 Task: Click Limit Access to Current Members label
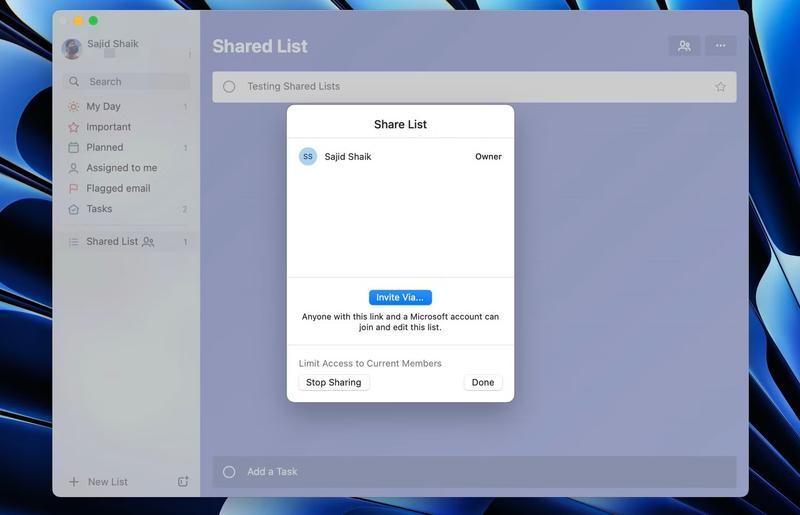point(370,363)
